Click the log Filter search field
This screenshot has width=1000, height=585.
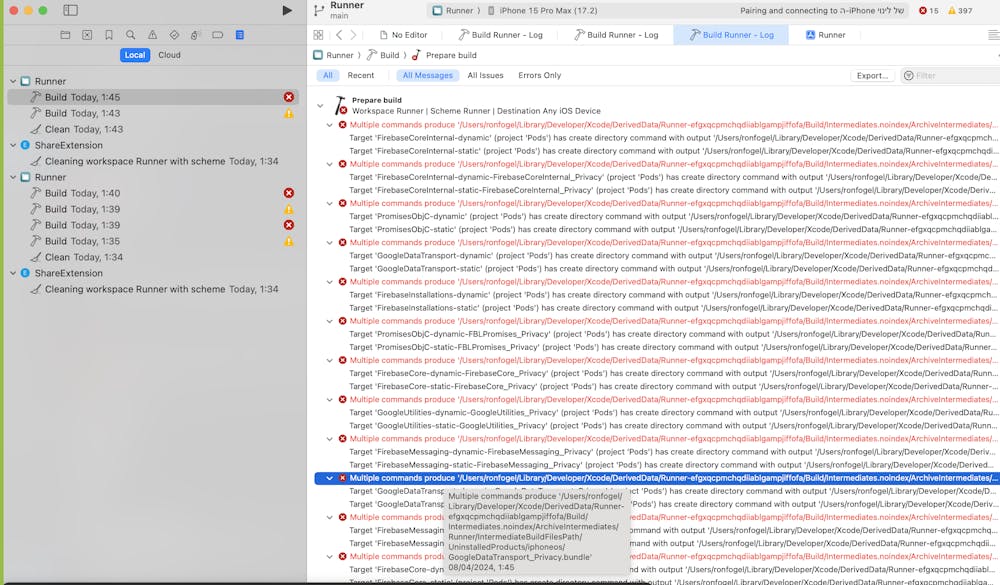pyautogui.click(x=950, y=75)
